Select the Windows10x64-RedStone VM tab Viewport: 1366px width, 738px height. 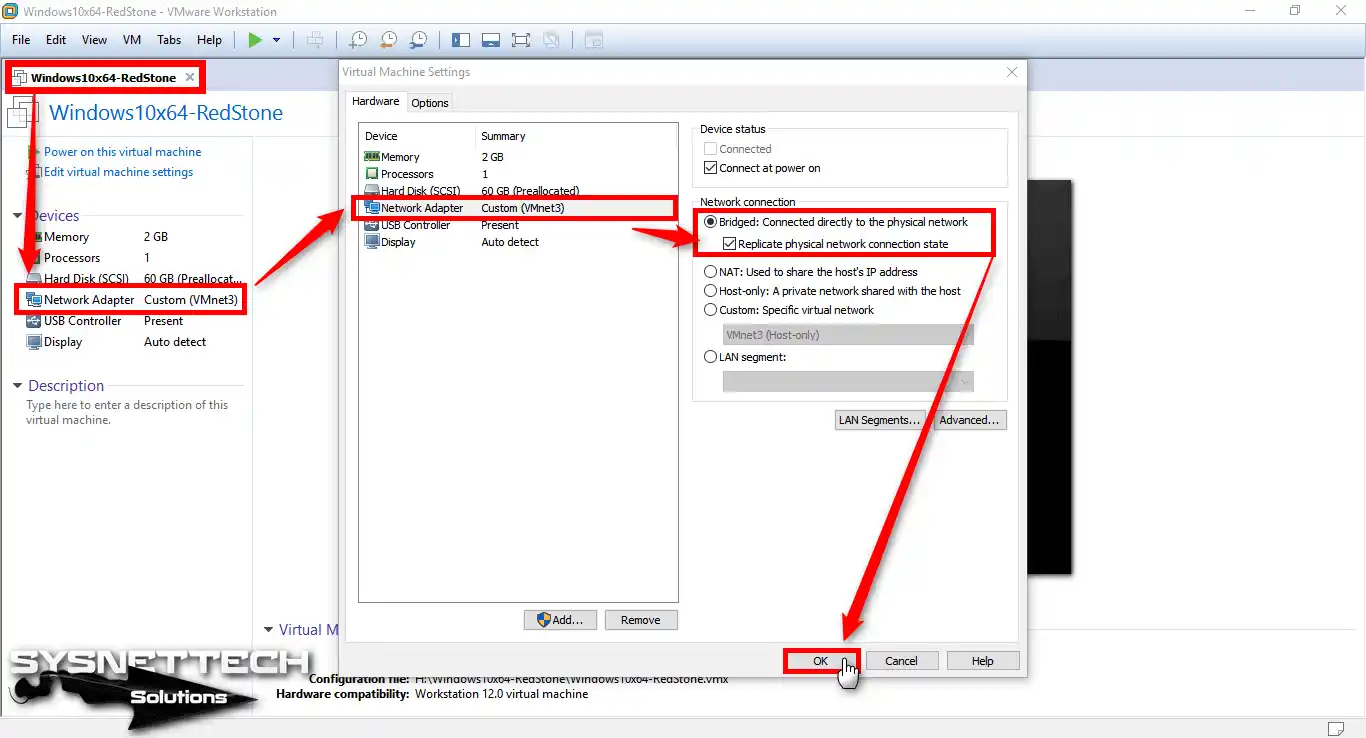pyautogui.click(x=103, y=77)
